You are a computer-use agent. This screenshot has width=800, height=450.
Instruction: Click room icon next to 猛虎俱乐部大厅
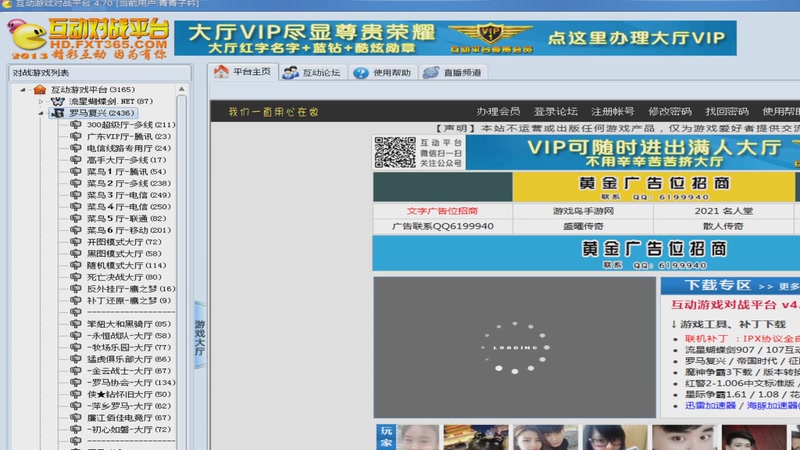(76, 359)
